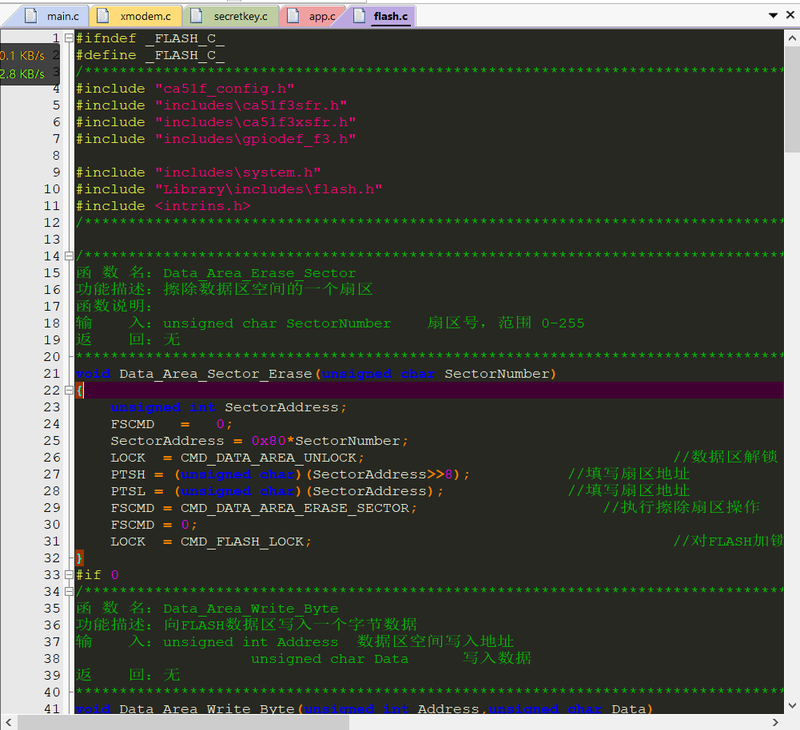Switch to the secretkey.c tab
Image resolution: width=800 pixels, height=730 pixels.
(x=231, y=16)
